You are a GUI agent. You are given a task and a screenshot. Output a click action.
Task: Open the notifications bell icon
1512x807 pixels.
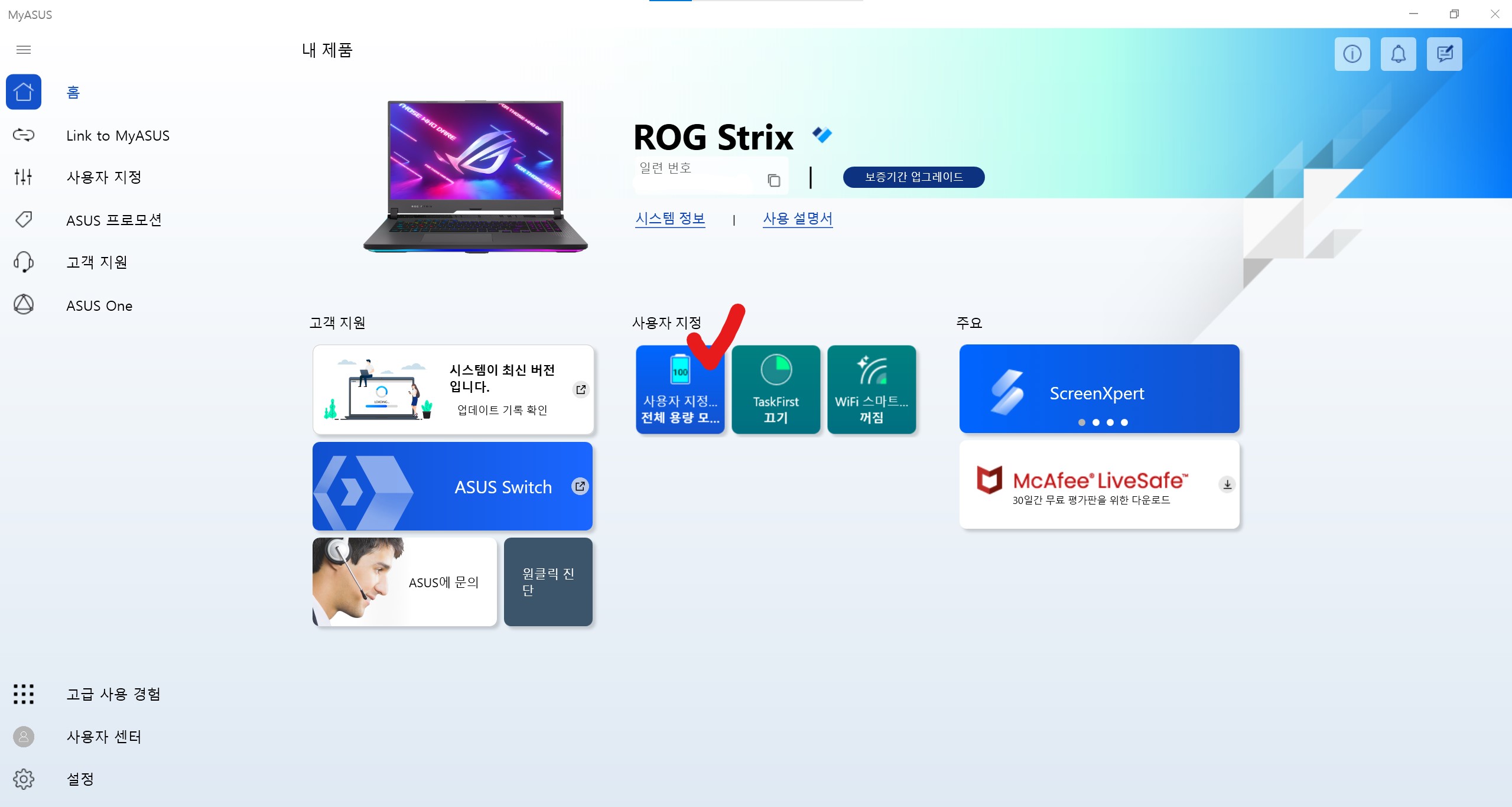pyautogui.click(x=1398, y=54)
